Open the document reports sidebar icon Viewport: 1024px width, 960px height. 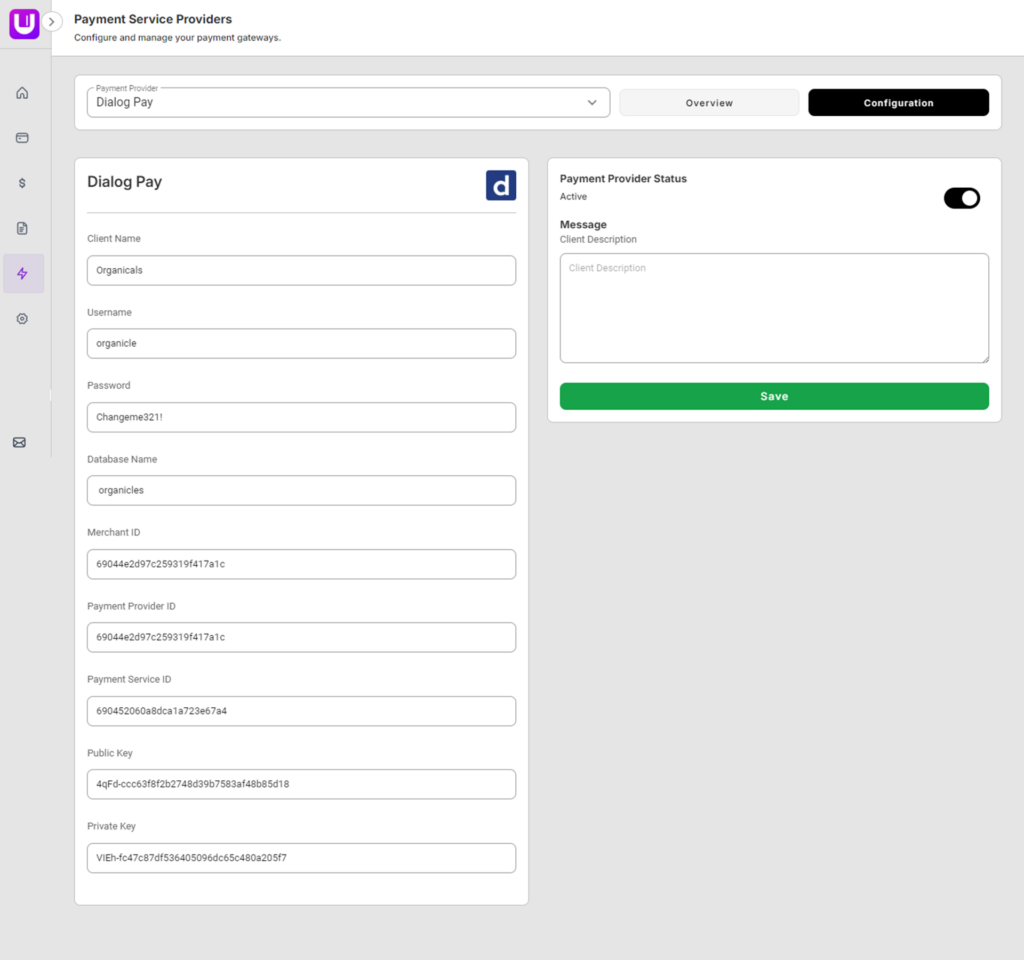tap(22, 228)
